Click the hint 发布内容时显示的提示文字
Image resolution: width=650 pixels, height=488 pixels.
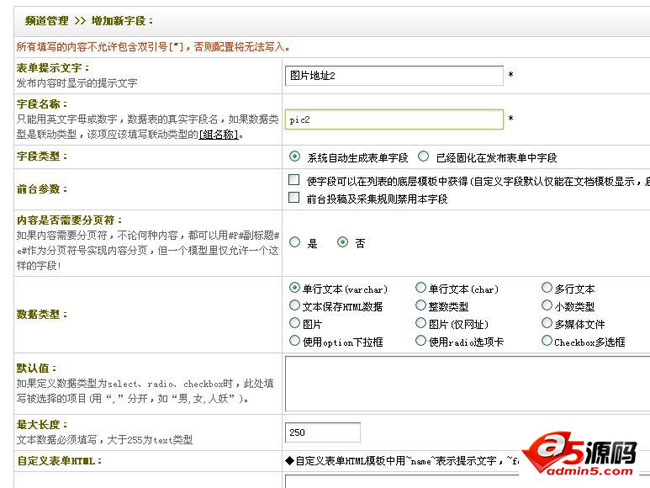click(77, 83)
